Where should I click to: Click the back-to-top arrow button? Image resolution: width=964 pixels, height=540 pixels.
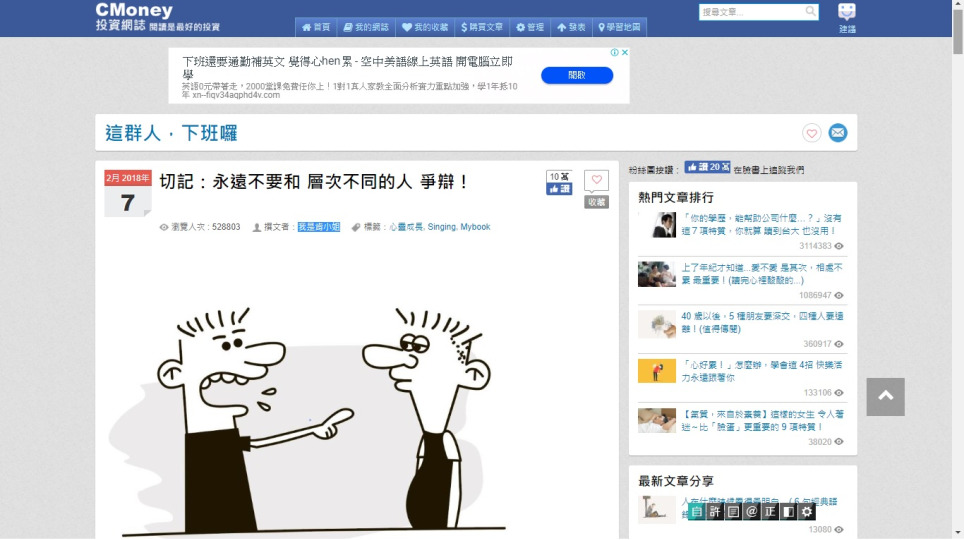[x=885, y=397]
